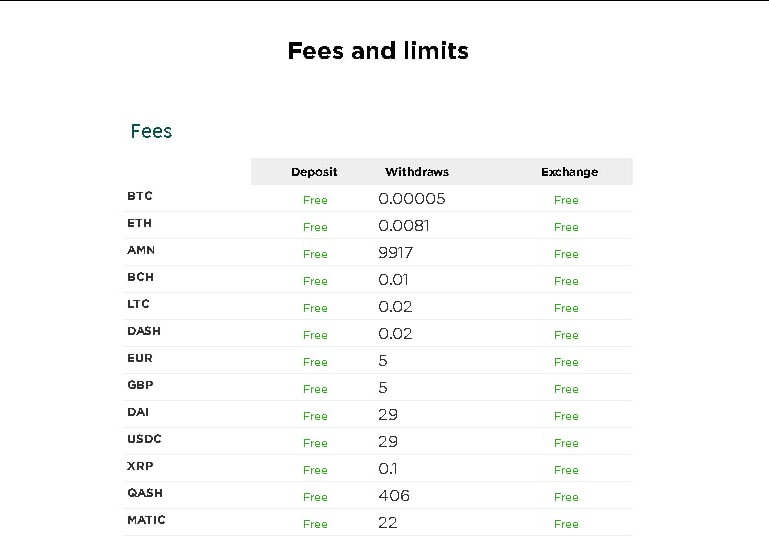Click the USDC exchange "Free" text
The image size is (769, 550).
pos(566,443)
